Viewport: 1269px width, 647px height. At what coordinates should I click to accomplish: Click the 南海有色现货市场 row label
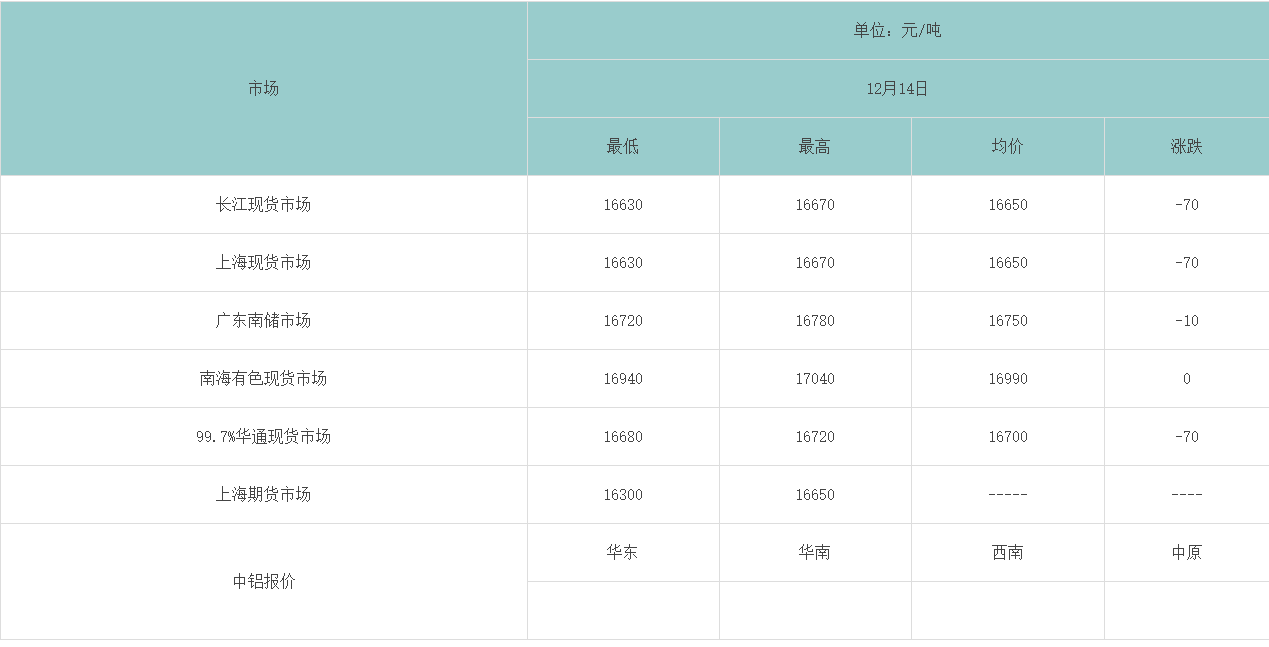[262, 378]
